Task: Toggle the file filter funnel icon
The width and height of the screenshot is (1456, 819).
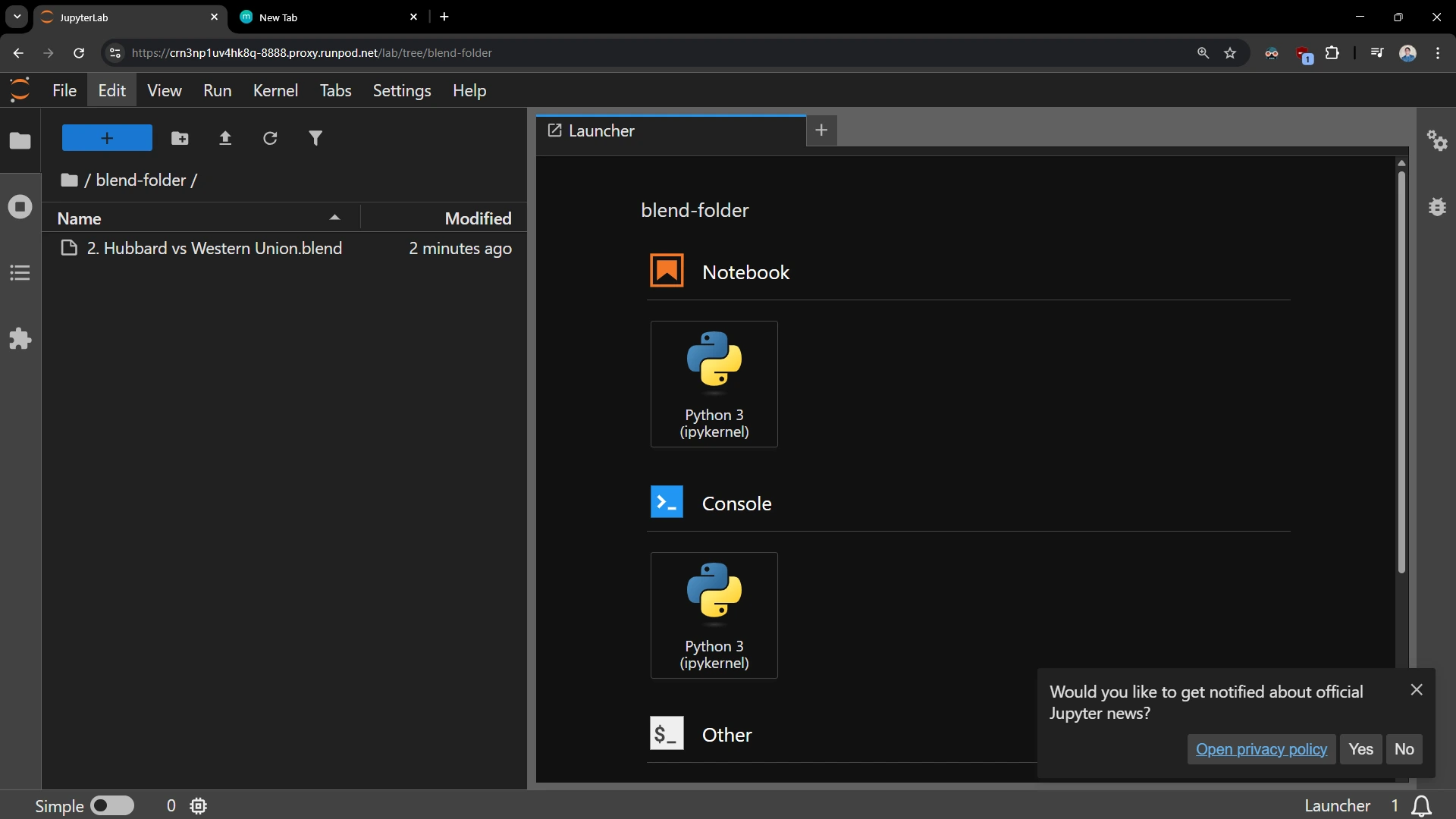Action: 315,138
